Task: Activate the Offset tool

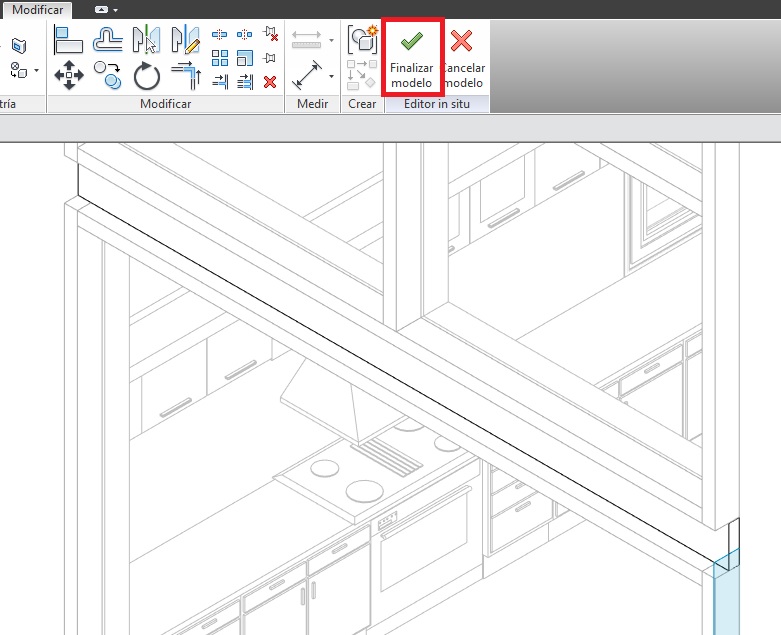Action: pyautogui.click(x=107, y=40)
